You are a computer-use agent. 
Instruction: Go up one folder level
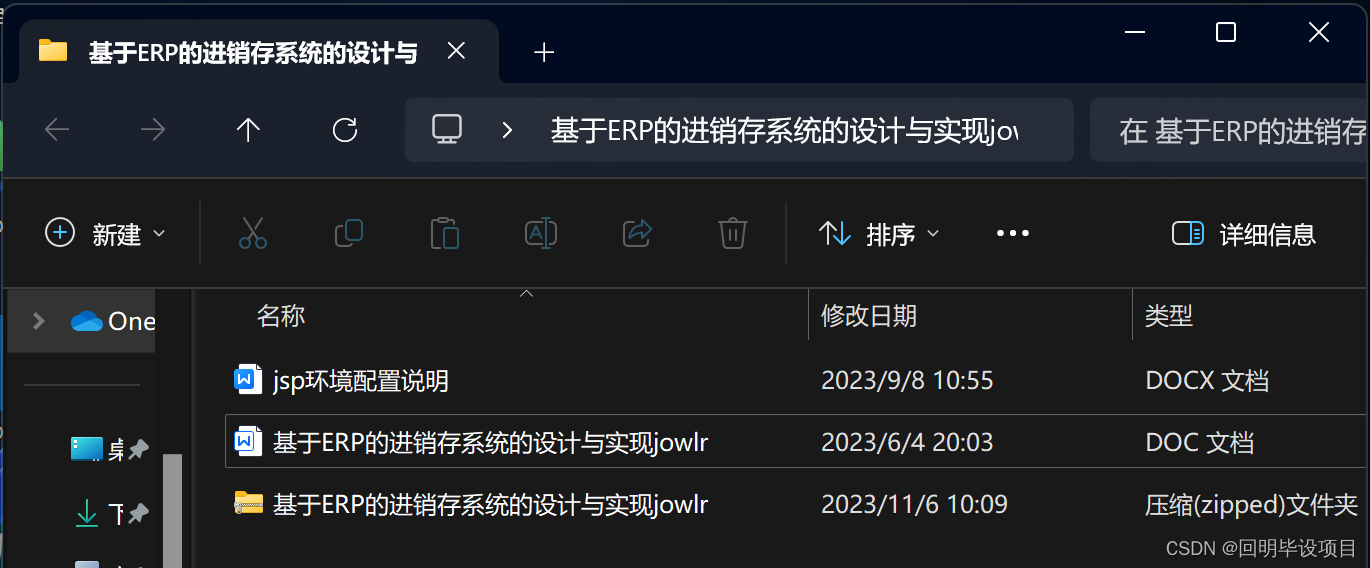(248, 130)
